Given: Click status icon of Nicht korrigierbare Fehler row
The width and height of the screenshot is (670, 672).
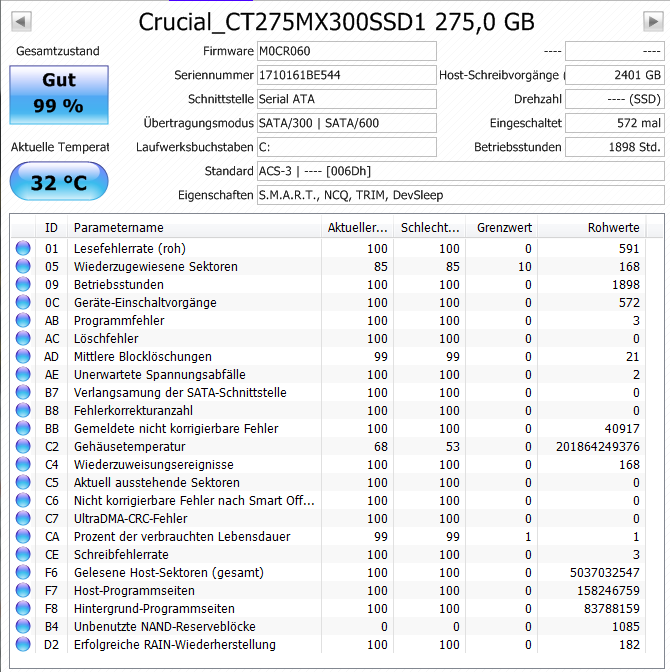Looking at the screenshot, I should click(x=23, y=500).
